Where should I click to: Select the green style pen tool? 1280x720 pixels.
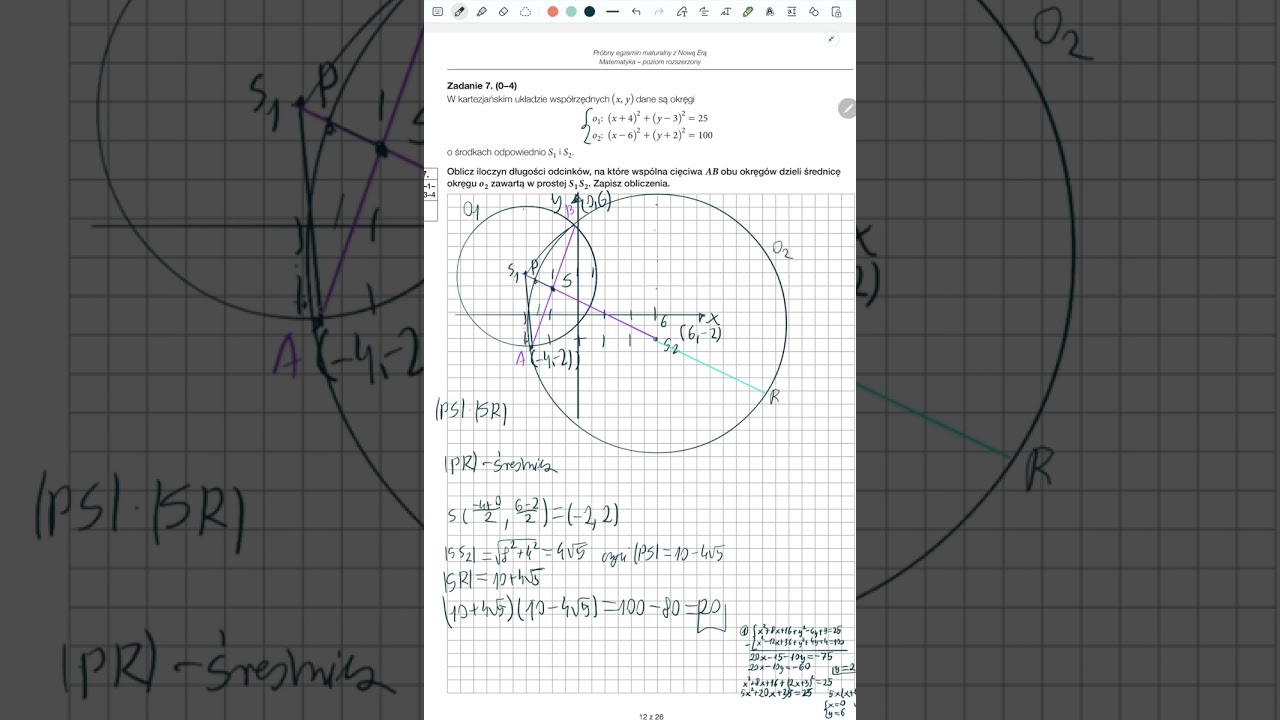[x=748, y=11]
